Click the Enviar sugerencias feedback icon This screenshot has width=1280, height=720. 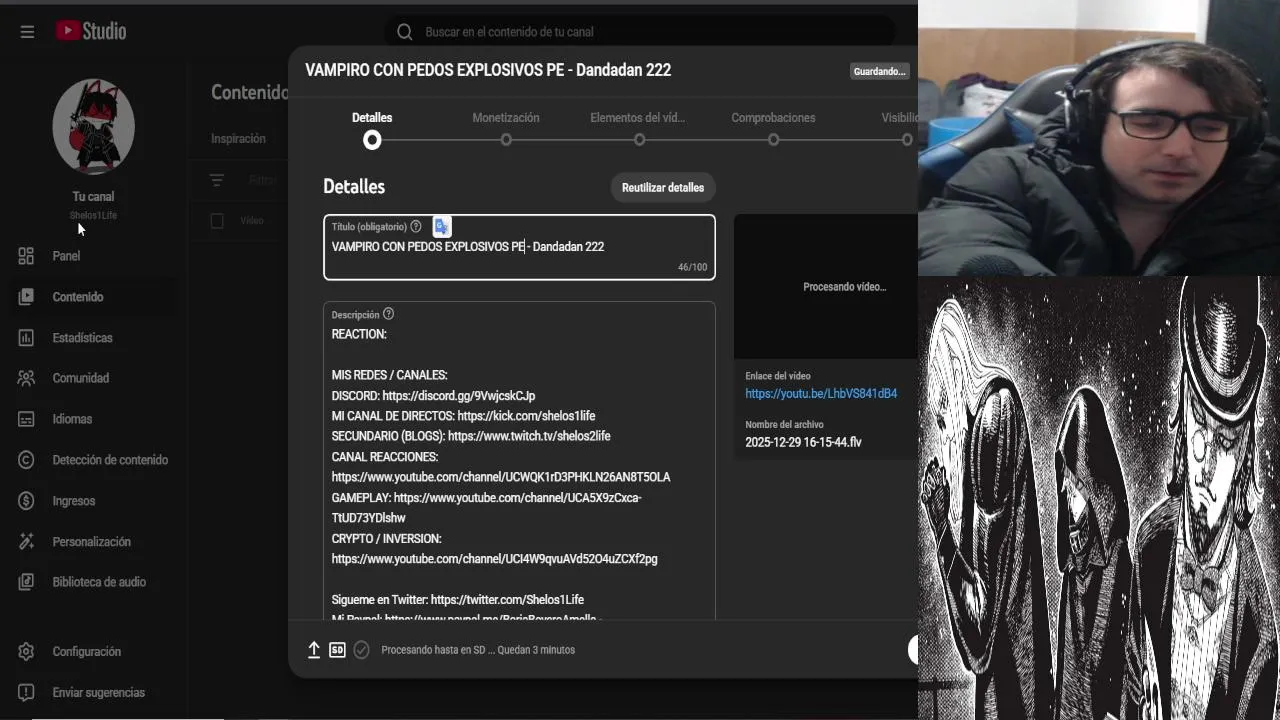26,692
